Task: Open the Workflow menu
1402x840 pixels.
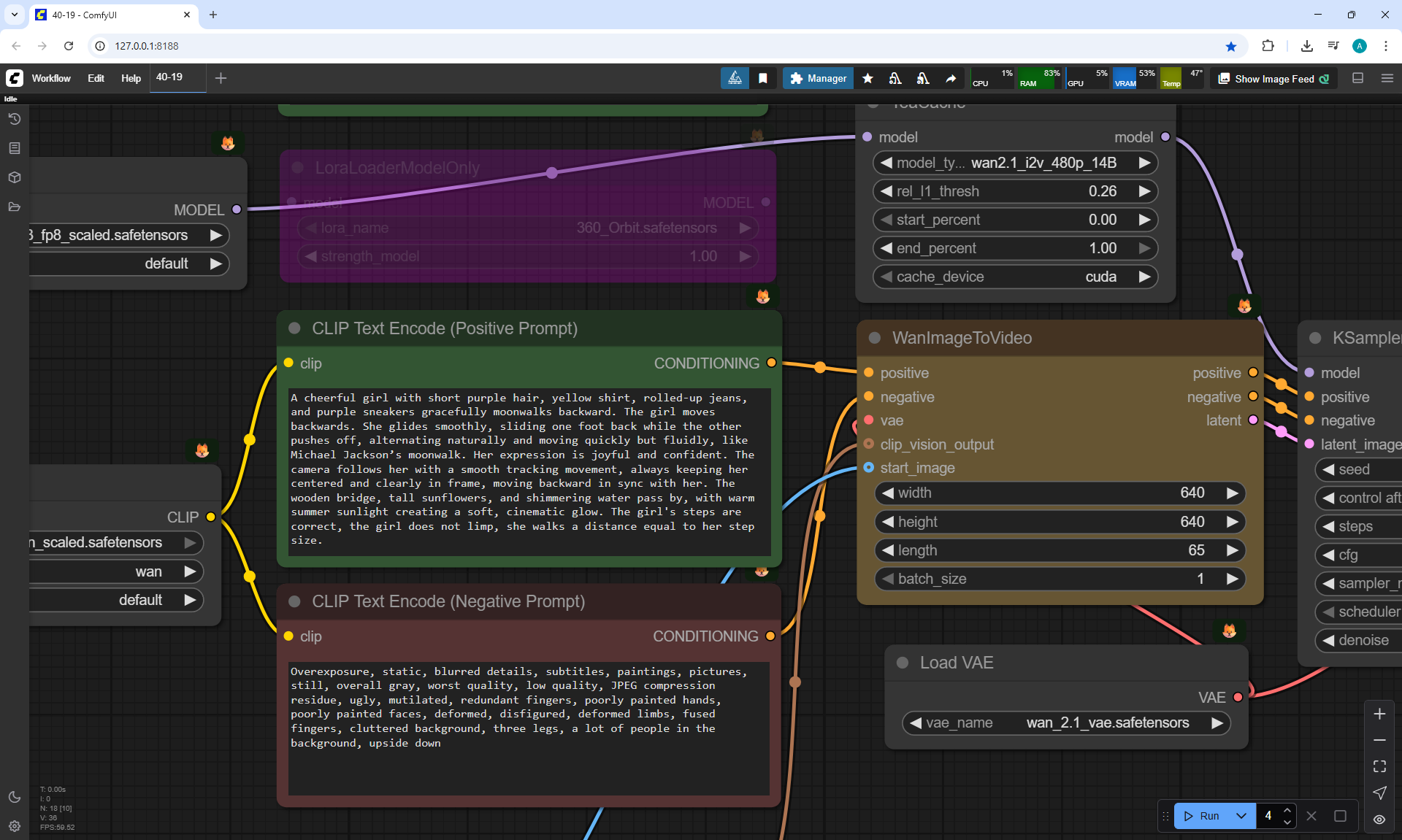Action: point(51,78)
